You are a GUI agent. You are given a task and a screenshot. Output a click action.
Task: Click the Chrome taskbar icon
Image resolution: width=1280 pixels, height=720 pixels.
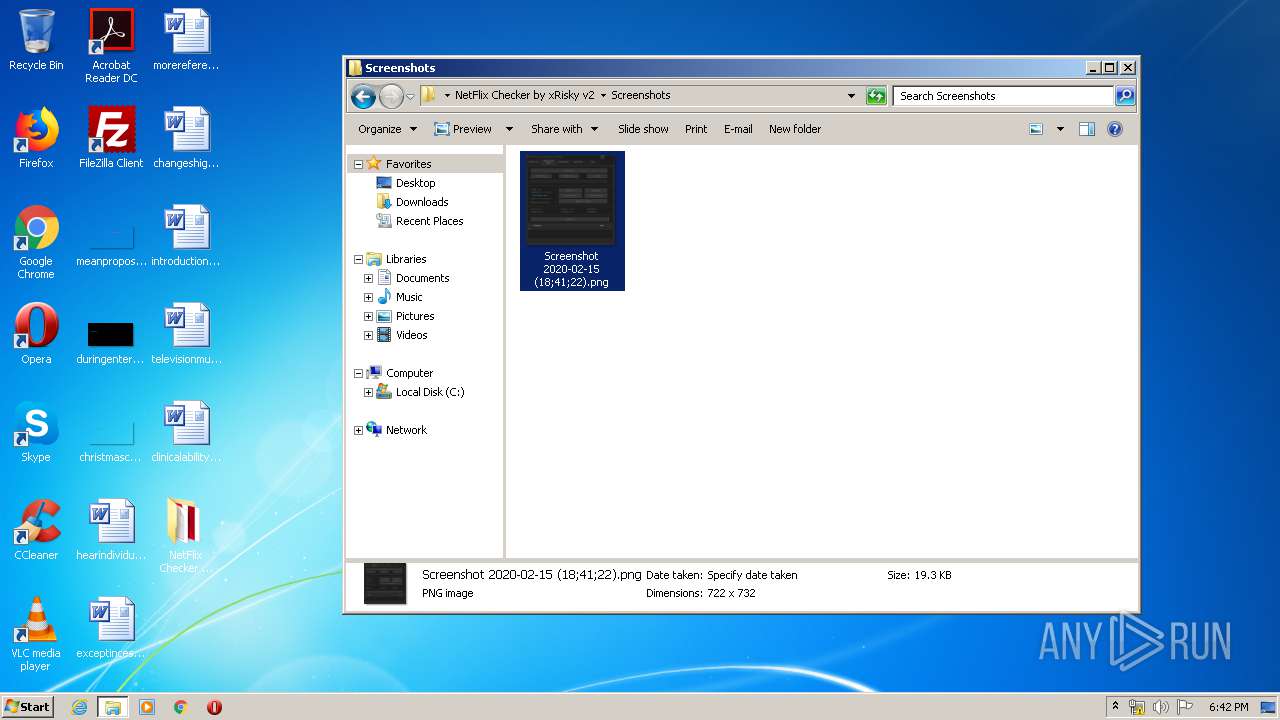180,707
